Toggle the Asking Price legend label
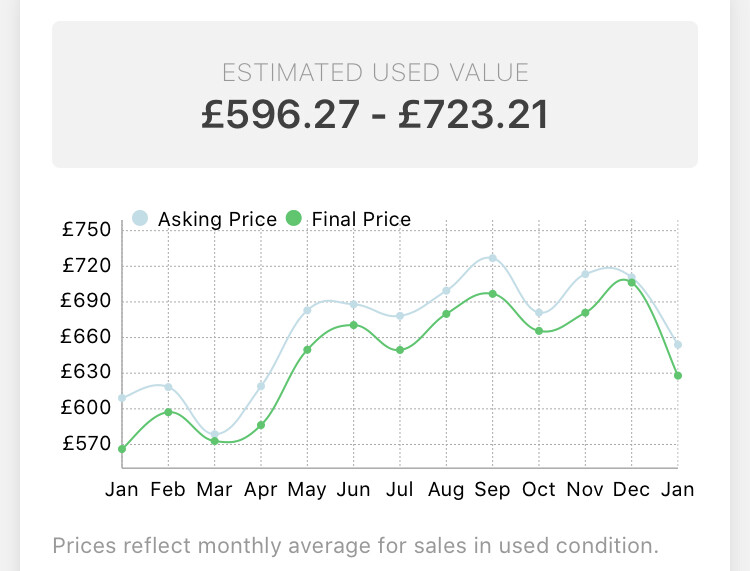The width and height of the screenshot is (750, 571). tap(217, 219)
